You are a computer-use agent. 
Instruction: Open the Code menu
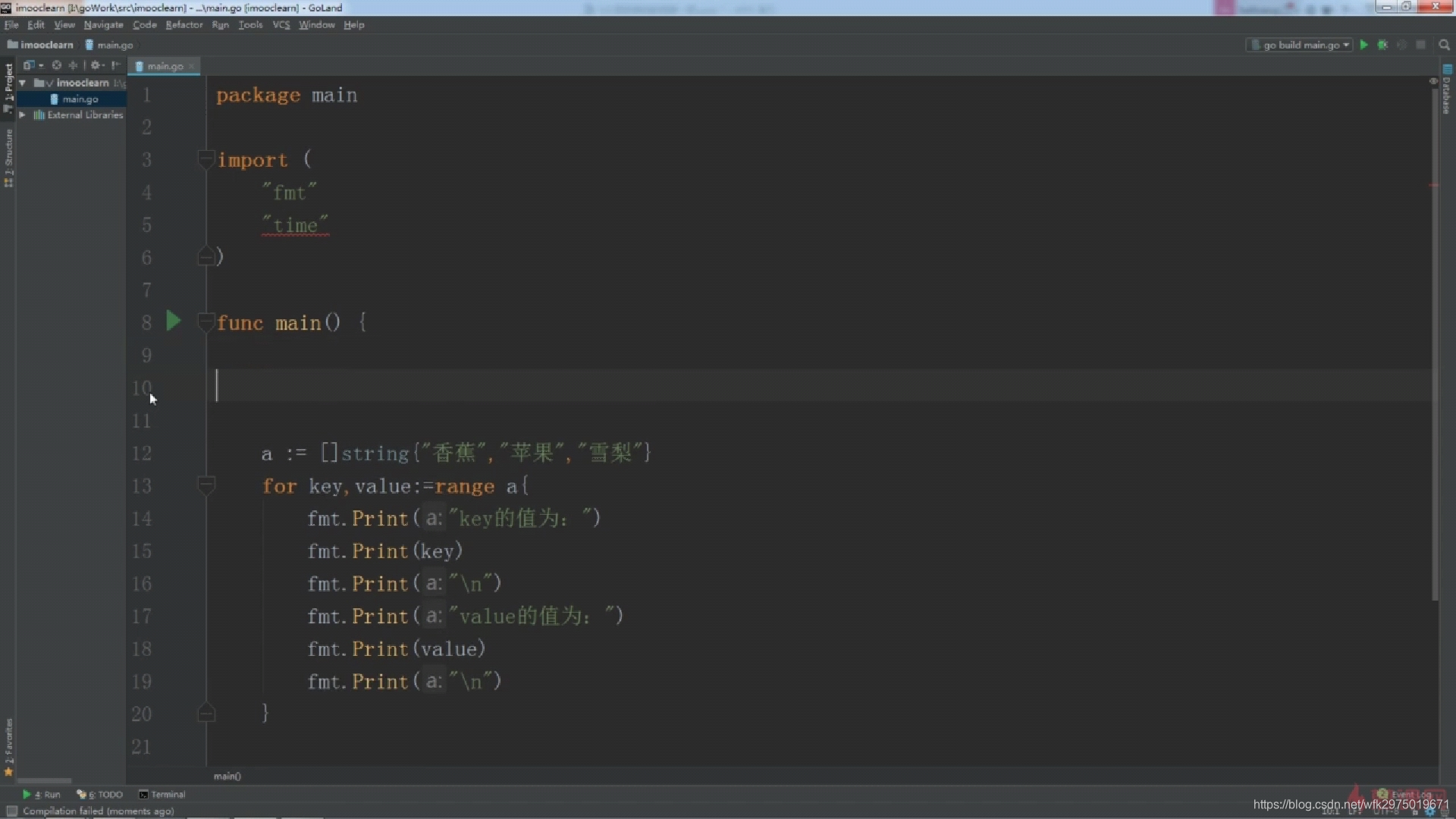point(145,25)
